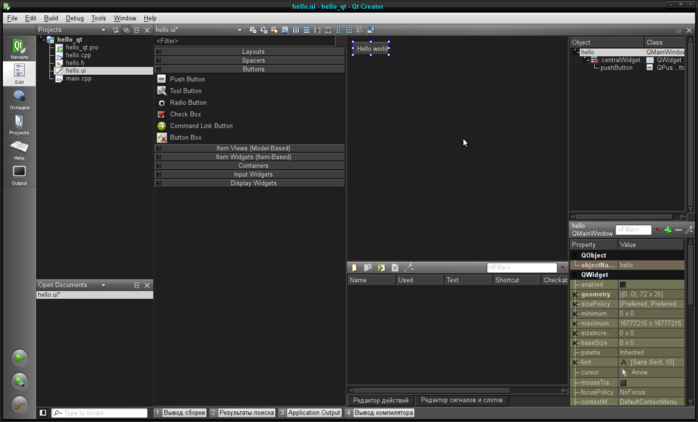Apply Lay Out Horizontally toolbar icon
This screenshot has height=422, width=698.
pos(296,30)
